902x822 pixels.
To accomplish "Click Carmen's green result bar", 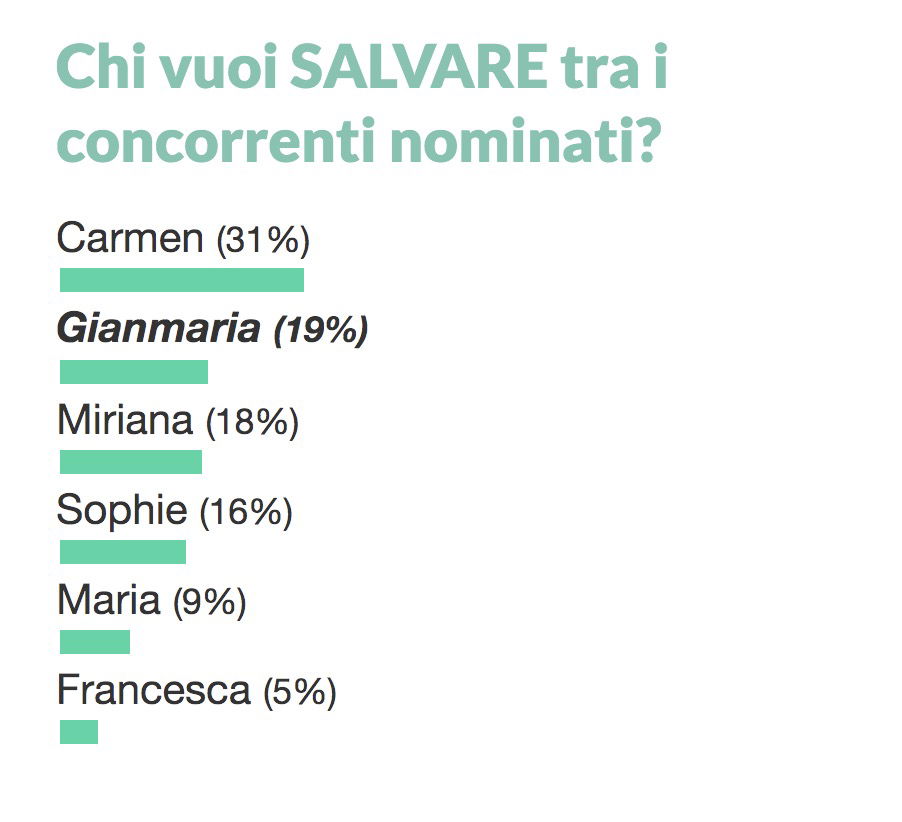I will tap(182, 280).
